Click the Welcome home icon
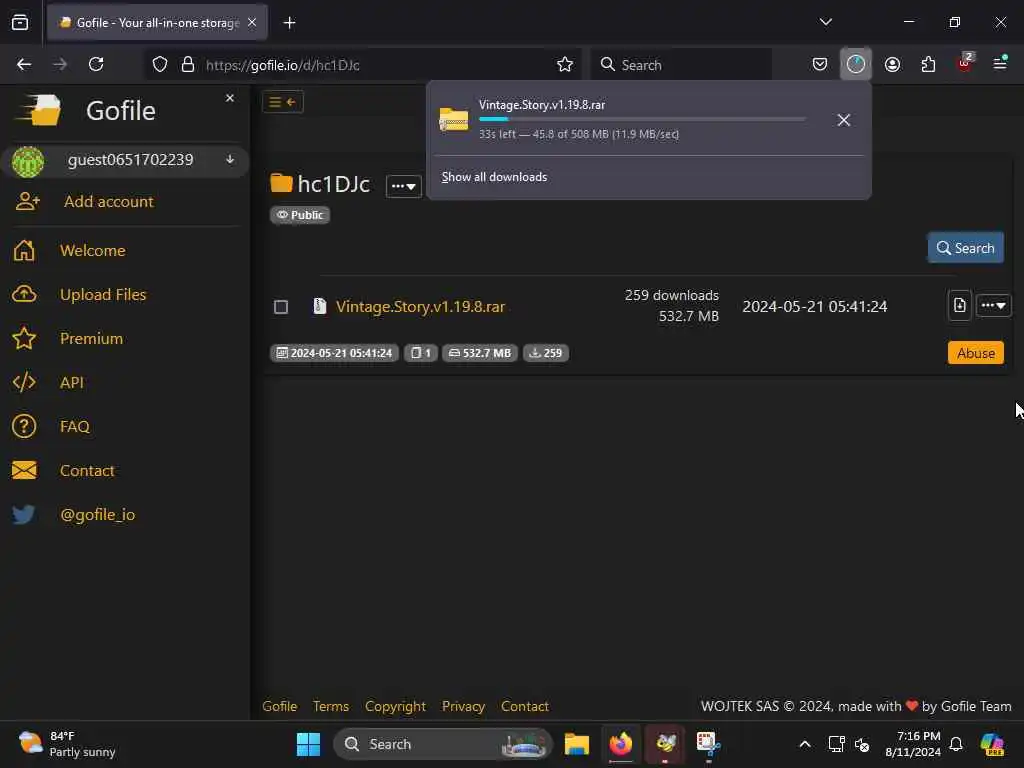1024x768 pixels. (24, 250)
